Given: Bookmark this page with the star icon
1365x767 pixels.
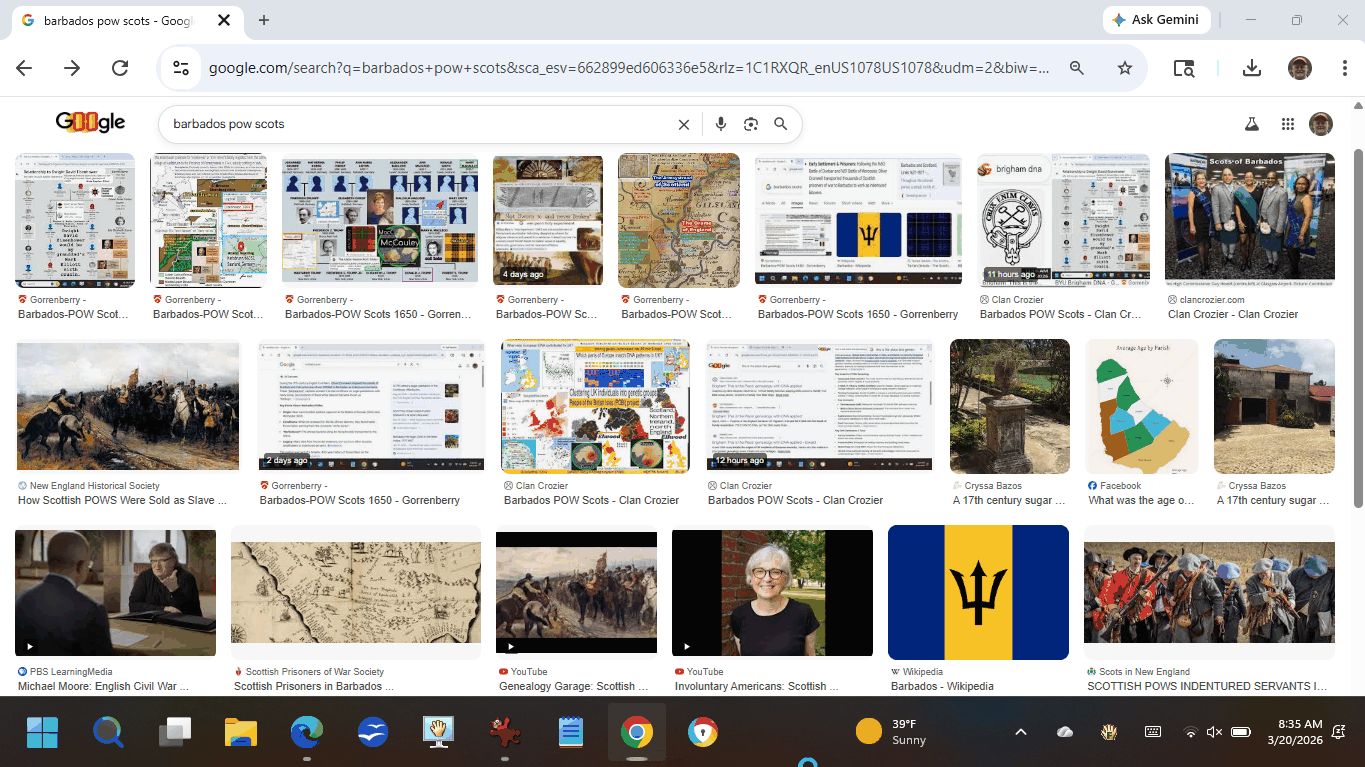Looking at the screenshot, I should click(1125, 68).
